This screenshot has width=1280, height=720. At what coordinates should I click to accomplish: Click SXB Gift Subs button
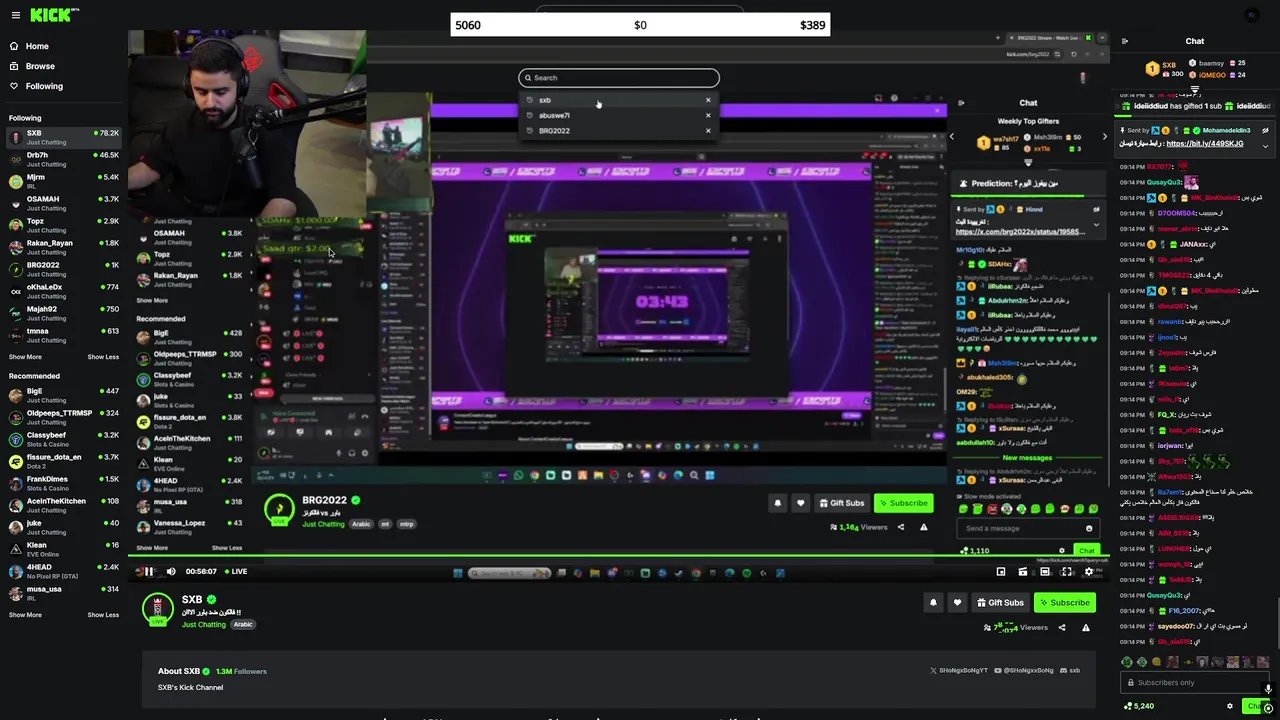tap(1000, 602)
